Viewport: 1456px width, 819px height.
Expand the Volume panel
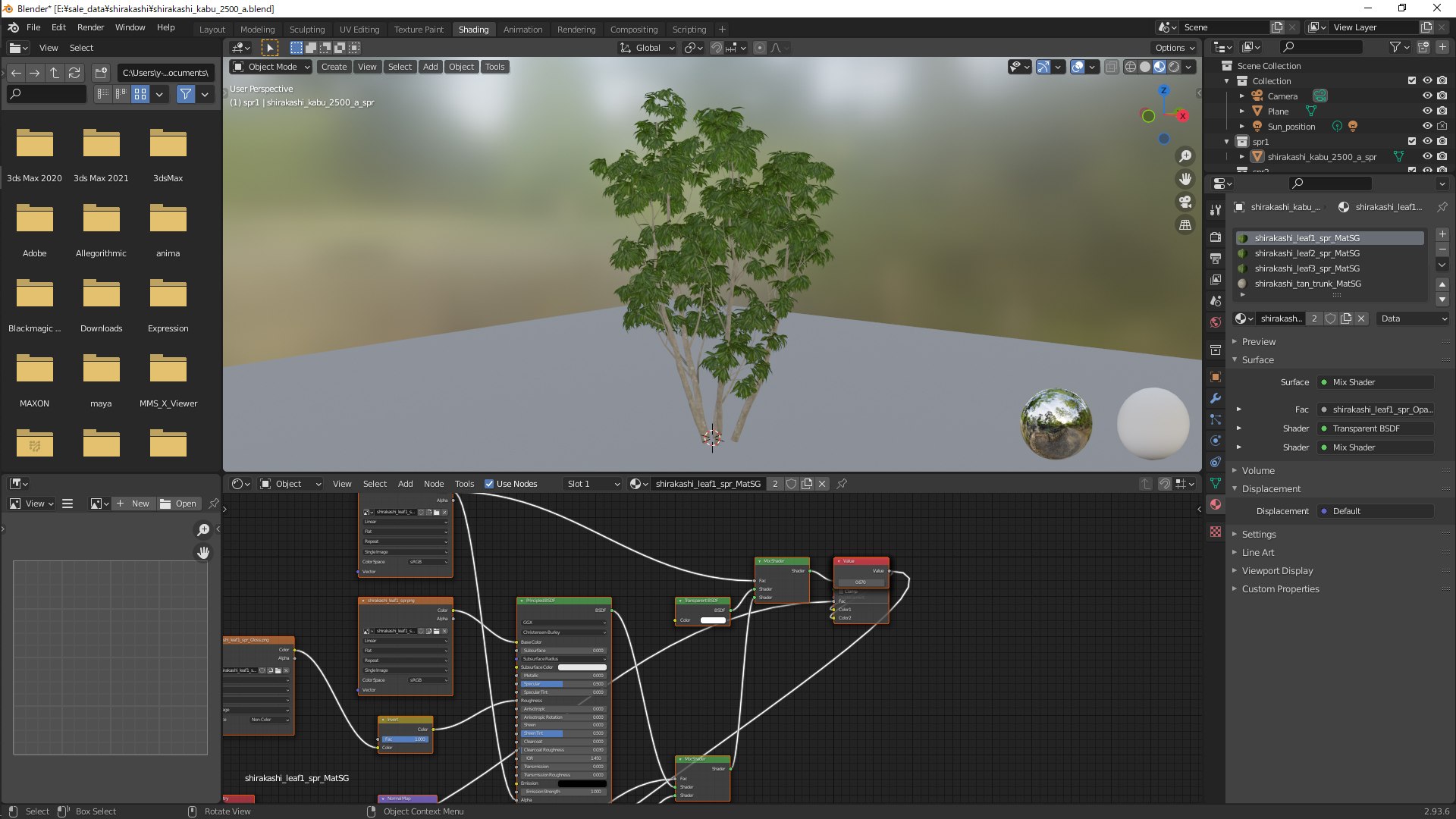[1258, 470]
